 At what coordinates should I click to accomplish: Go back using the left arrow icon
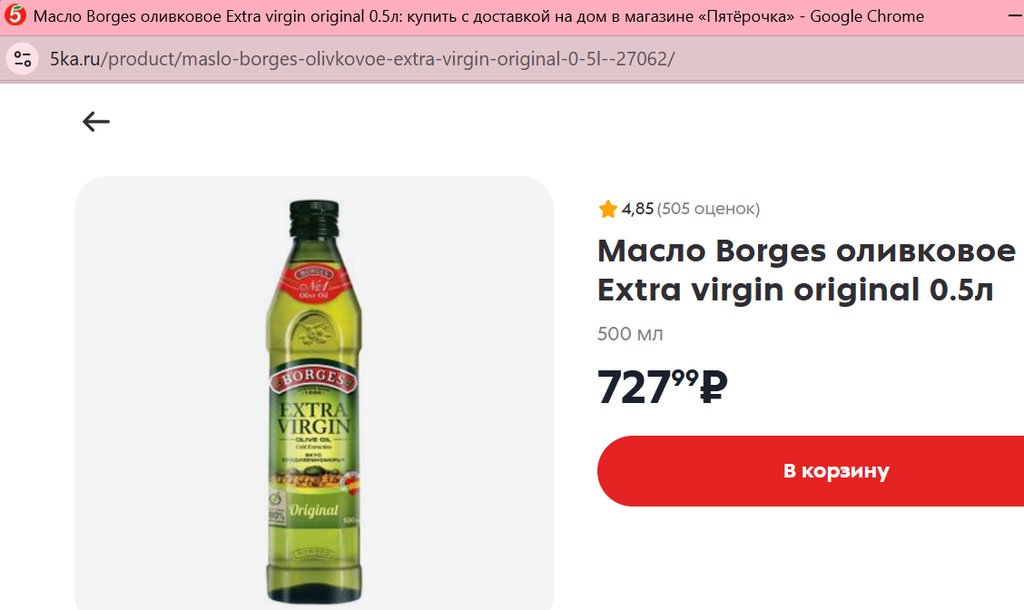[x=96, y=121]
